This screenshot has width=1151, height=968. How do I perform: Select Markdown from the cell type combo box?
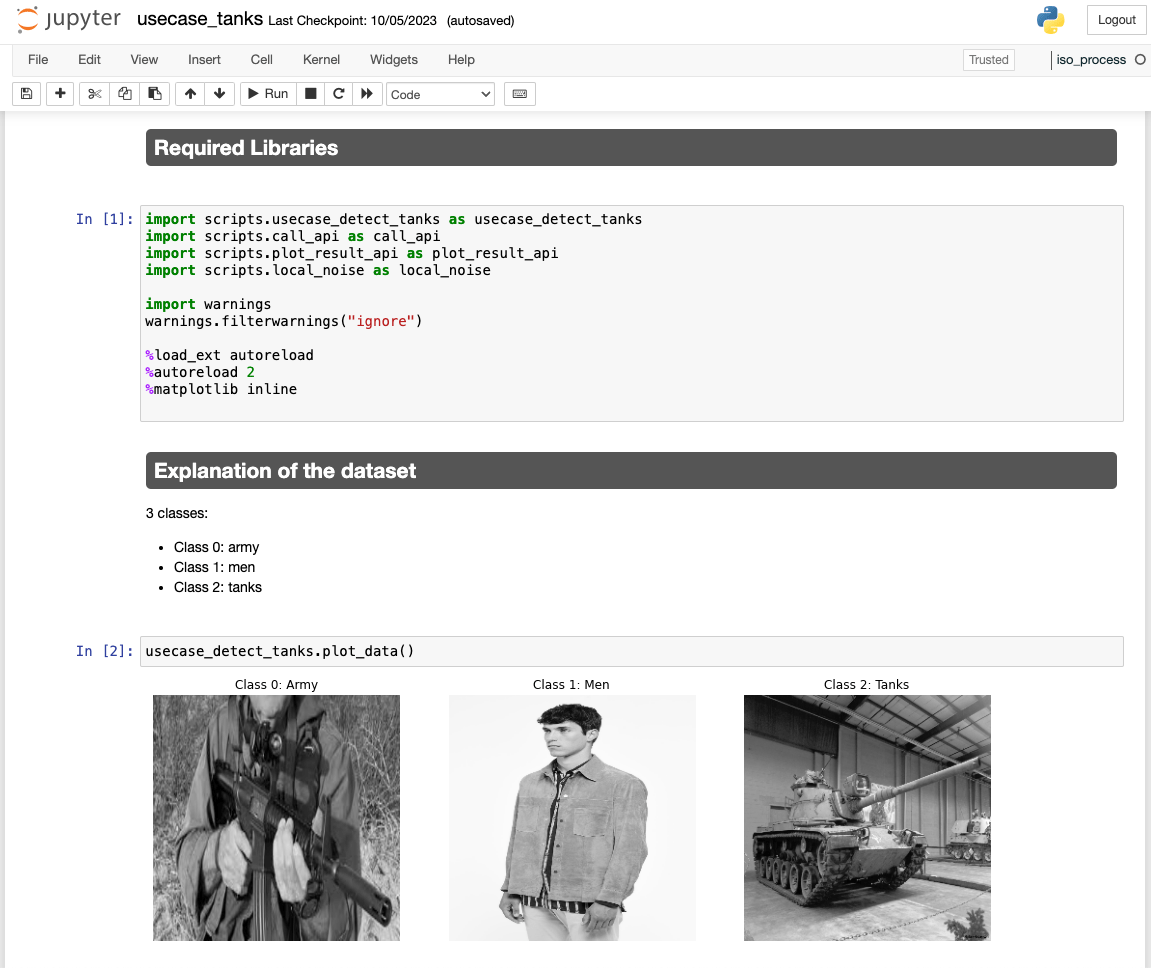click(x=440, y=93)
